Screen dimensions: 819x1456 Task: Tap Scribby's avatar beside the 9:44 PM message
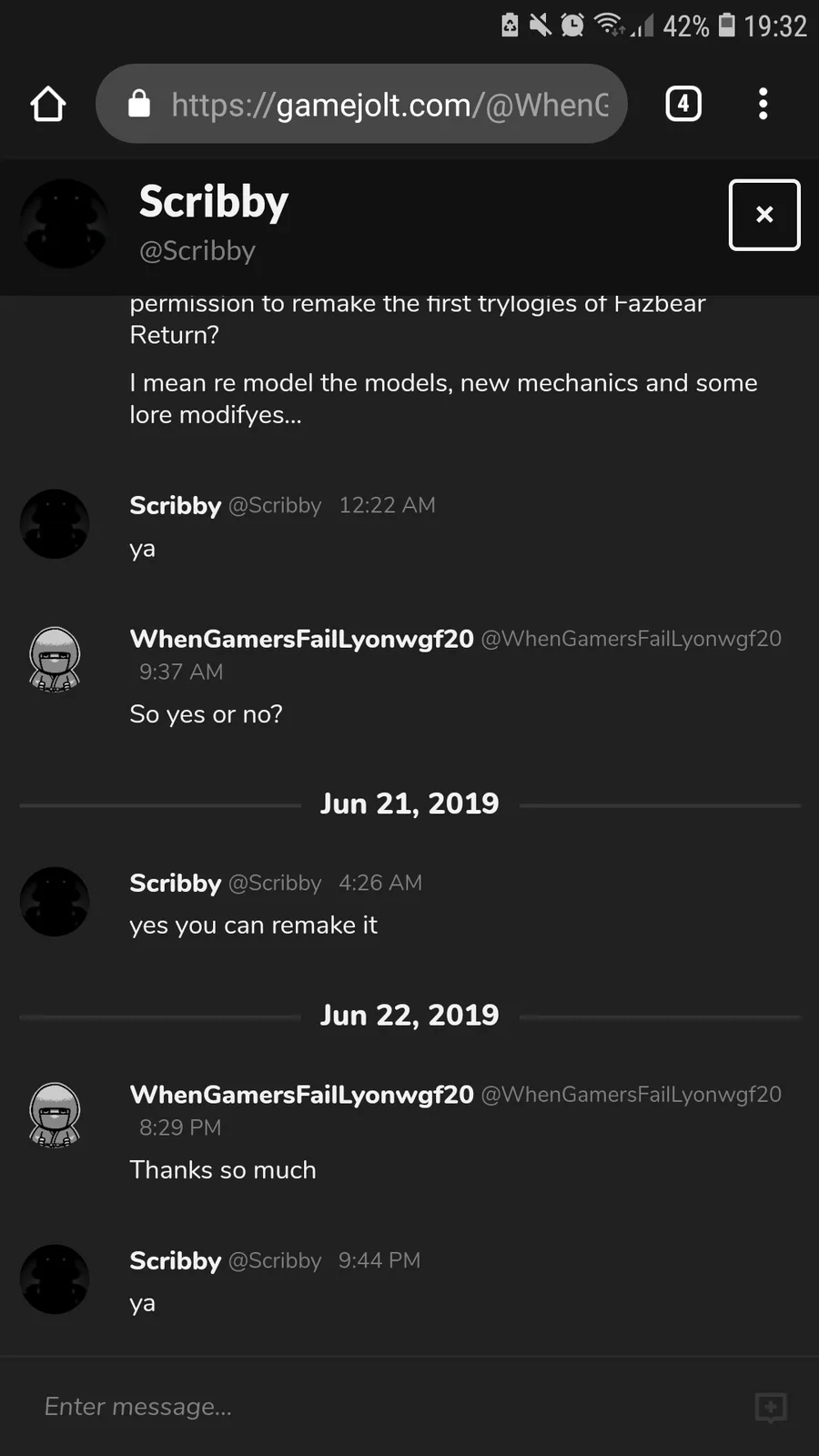tap(55, 1279)
